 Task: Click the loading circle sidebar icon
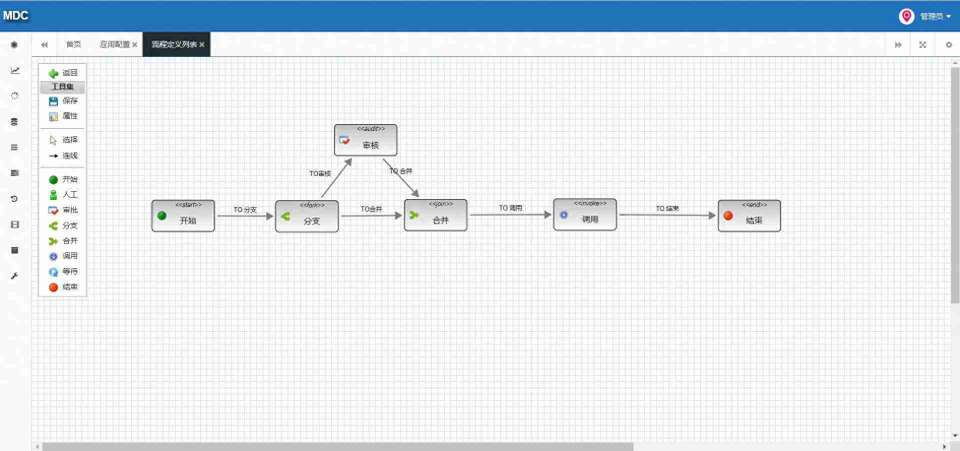click(x=15, y=96)
